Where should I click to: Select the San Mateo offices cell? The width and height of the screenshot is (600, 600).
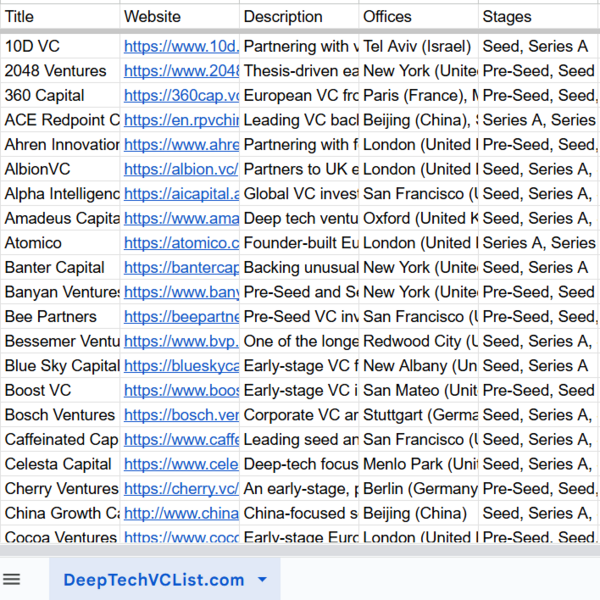[x=418, y=390]
